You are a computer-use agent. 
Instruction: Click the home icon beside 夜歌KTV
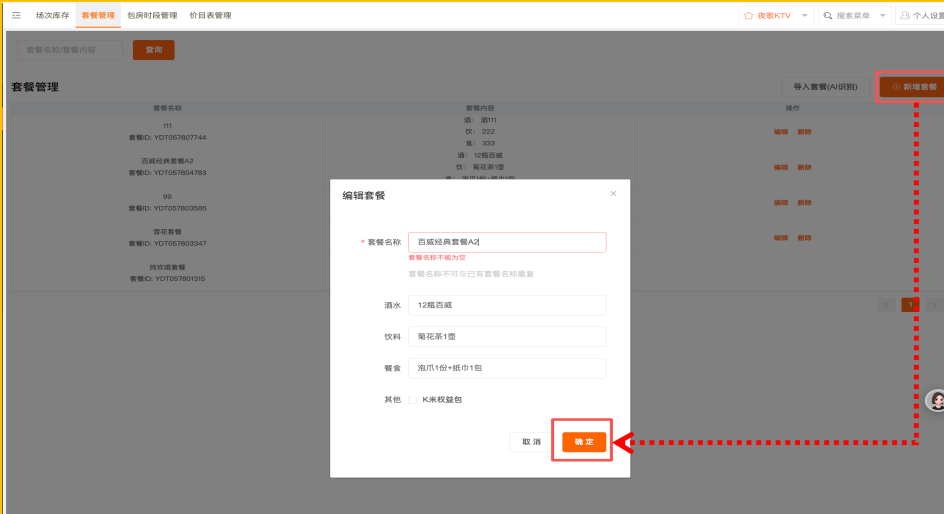(x=748, y=15)
